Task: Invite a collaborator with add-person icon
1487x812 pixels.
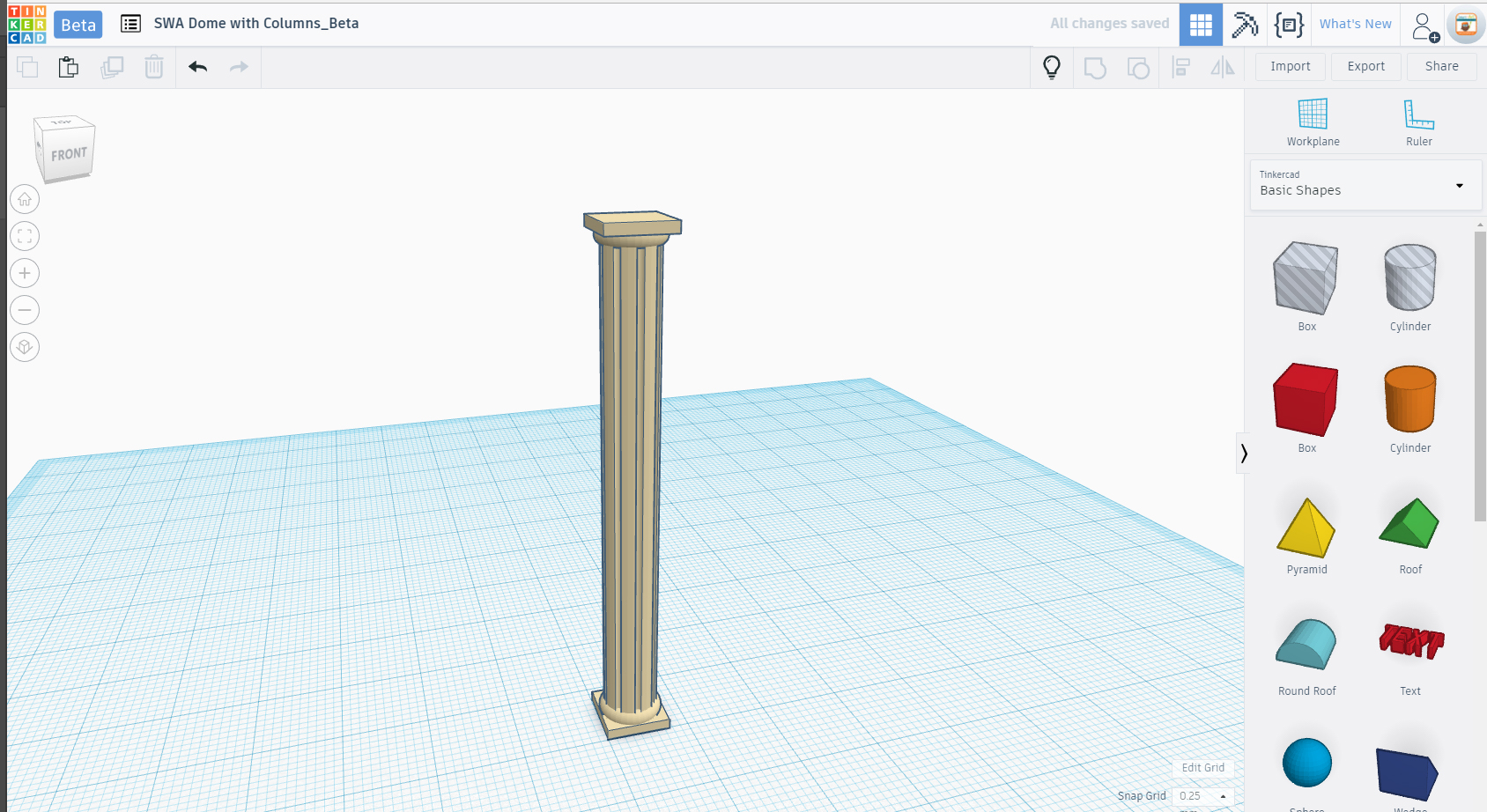Action: pyautogui.click(x=1425, y=26)
